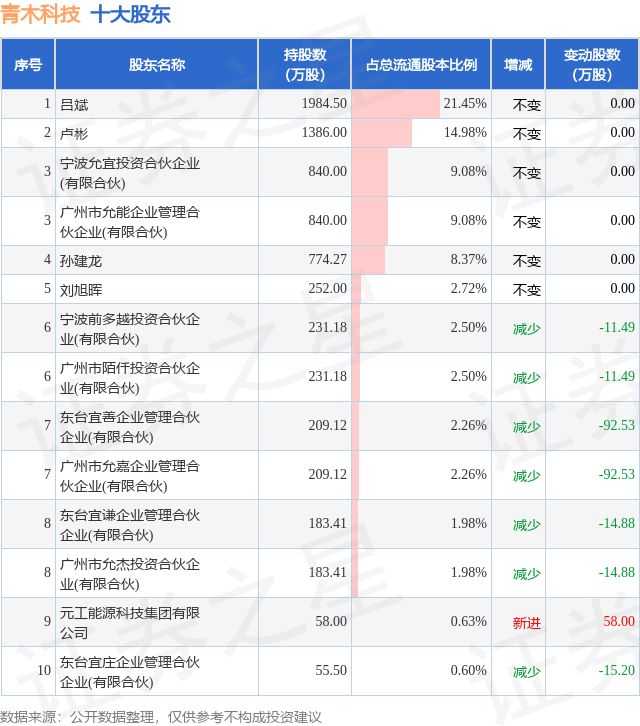
Task: Click shareholder name 孙建龙
Action: click(81, 261)
